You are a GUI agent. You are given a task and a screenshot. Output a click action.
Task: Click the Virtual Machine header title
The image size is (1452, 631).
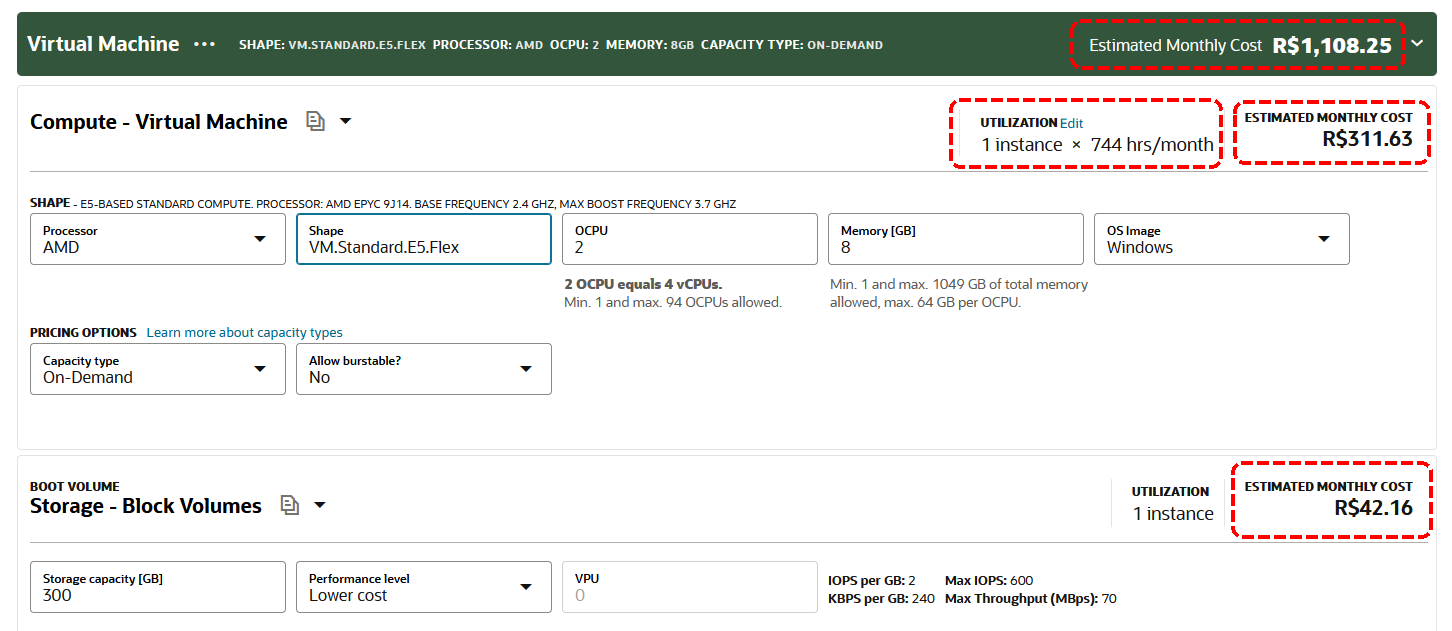[x=103, y=44]
